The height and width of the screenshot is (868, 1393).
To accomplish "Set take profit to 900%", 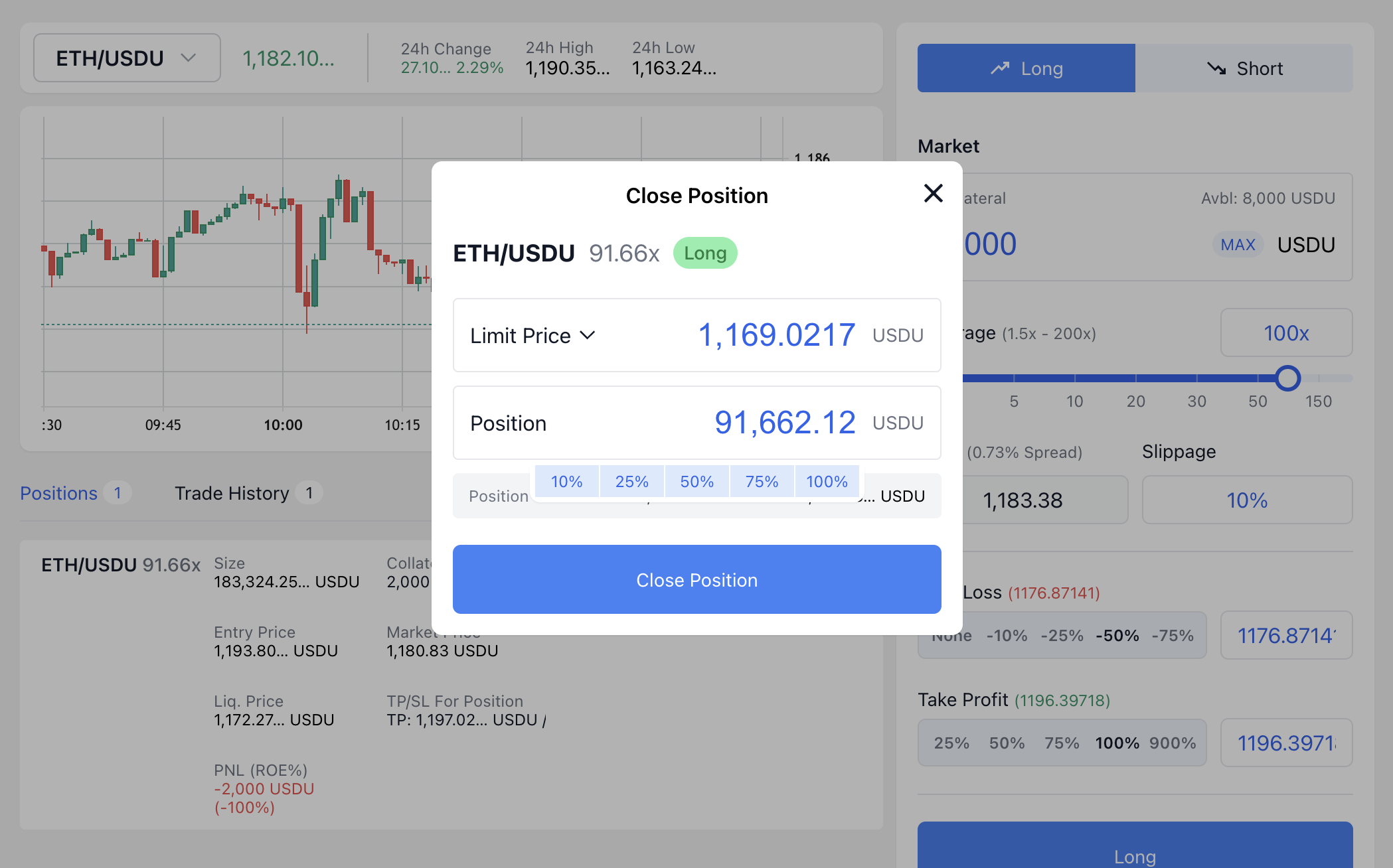I will pyautogui.click(x=1173, y=743).
